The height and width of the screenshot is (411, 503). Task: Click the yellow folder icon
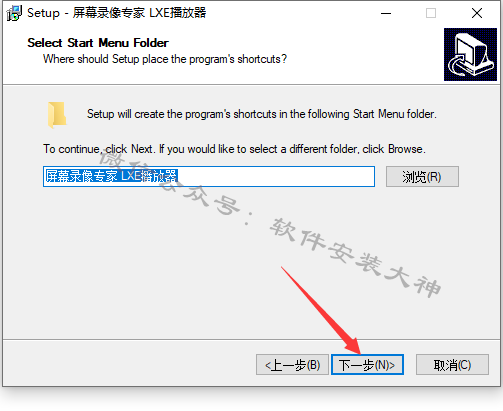pyautogui.click(x=57, y=115)
